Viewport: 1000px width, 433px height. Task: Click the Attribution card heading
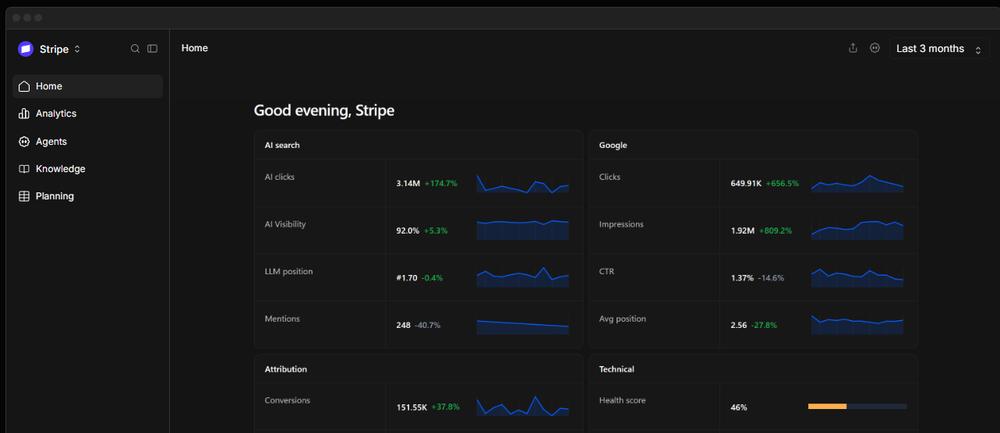(x=286, y=369)
